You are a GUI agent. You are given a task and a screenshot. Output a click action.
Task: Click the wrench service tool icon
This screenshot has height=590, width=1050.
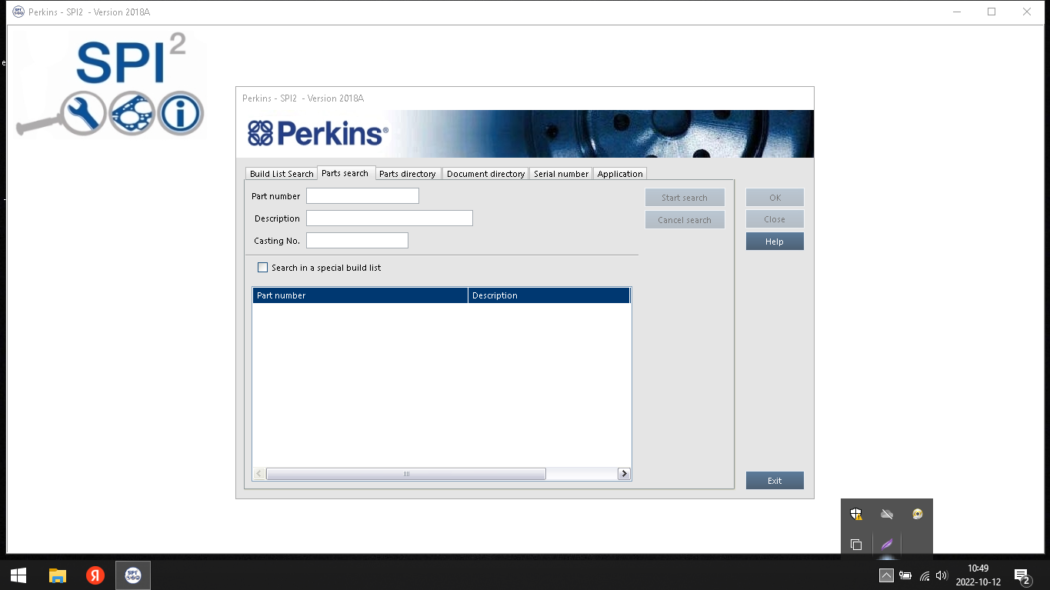(x=83, y=113)
